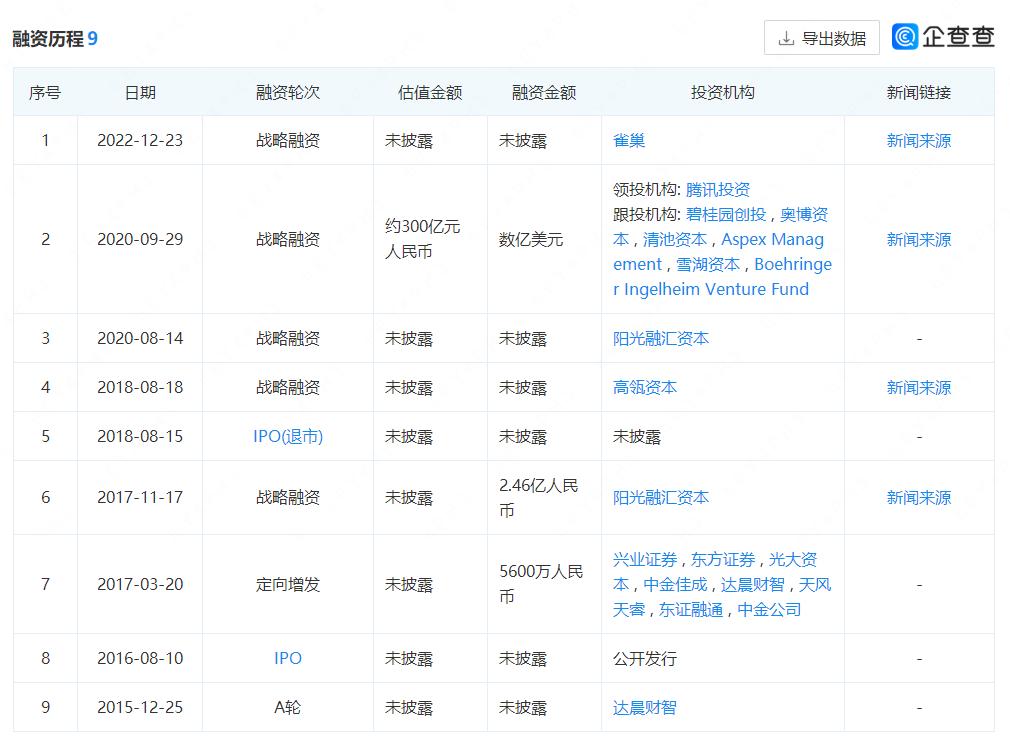
Task: Select the date 2018-08-15
Action: 140,436
